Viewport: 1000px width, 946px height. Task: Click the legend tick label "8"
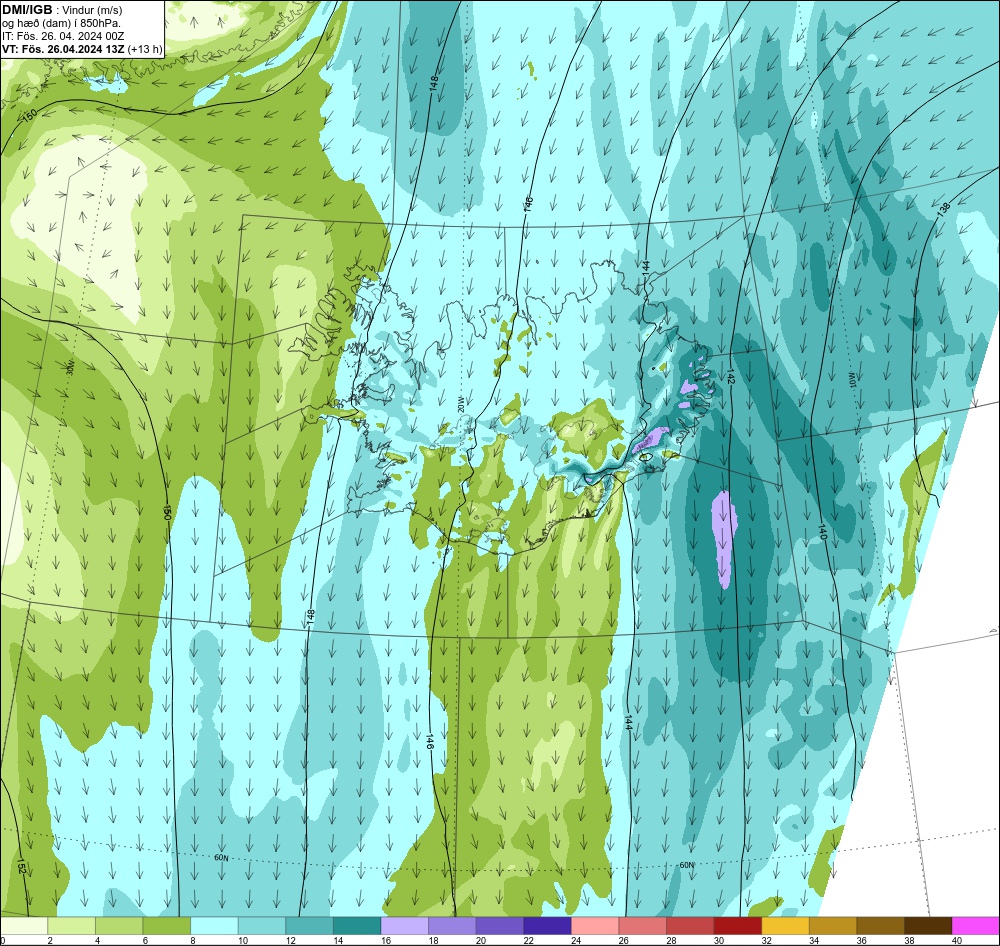coord(195,940)
